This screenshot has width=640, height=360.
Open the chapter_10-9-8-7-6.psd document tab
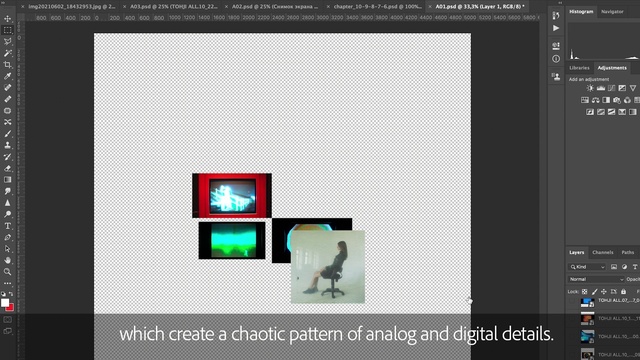point(378,7)
